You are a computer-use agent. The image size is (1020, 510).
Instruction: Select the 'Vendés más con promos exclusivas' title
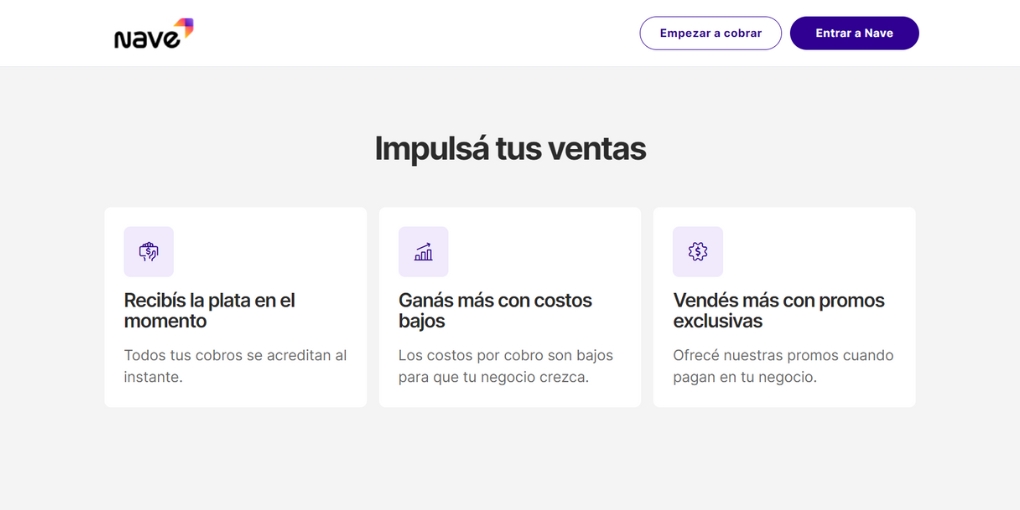click(x=778, y=310)
